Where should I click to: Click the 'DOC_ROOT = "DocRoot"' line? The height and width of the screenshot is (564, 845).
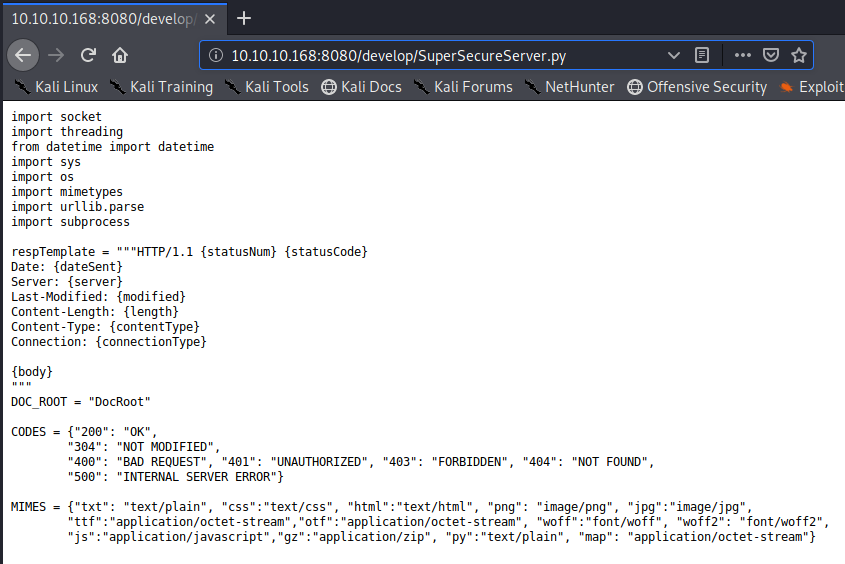[x=81, y=402]
